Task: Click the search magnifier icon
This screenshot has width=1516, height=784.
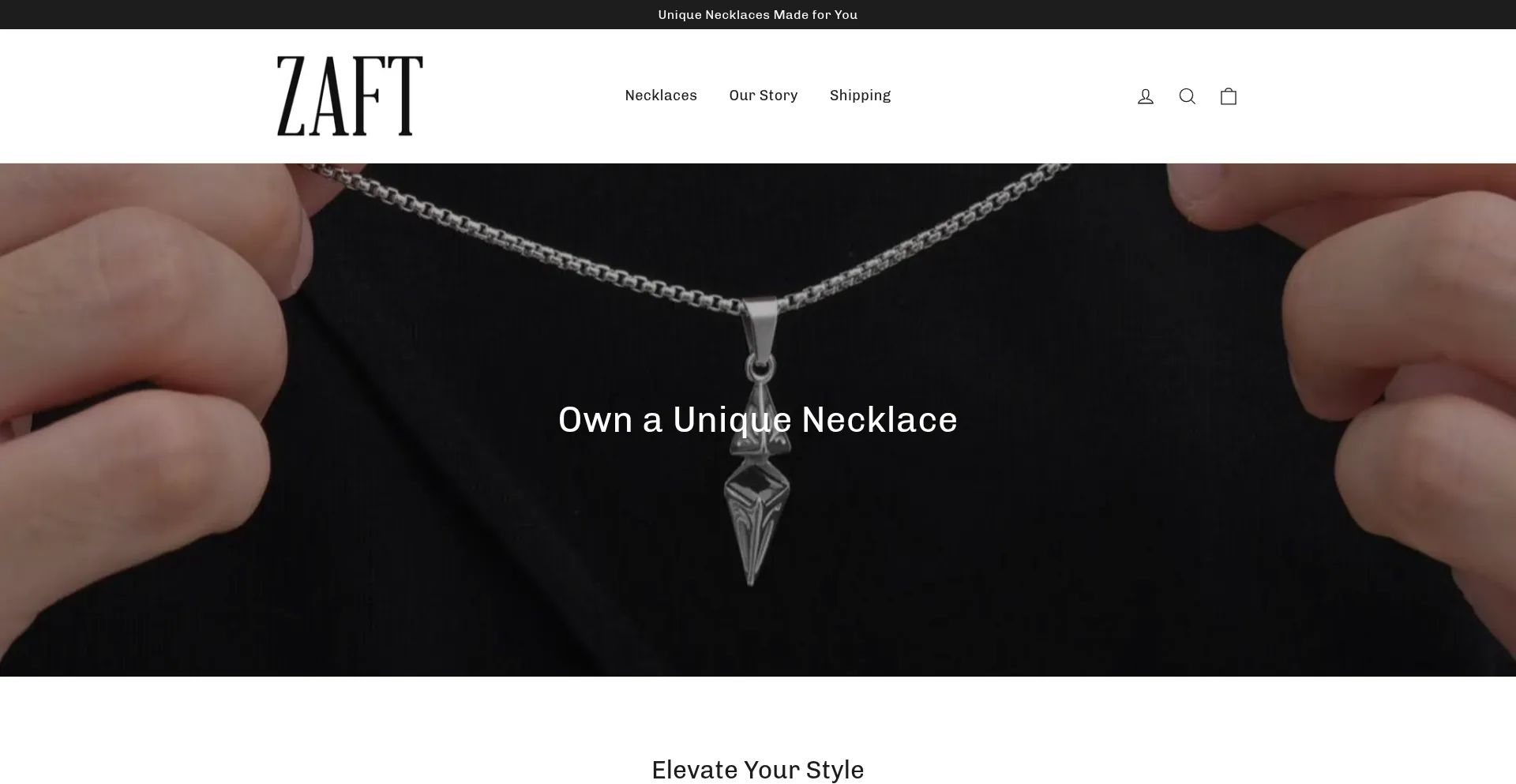Action: [x=1187, y=96]
